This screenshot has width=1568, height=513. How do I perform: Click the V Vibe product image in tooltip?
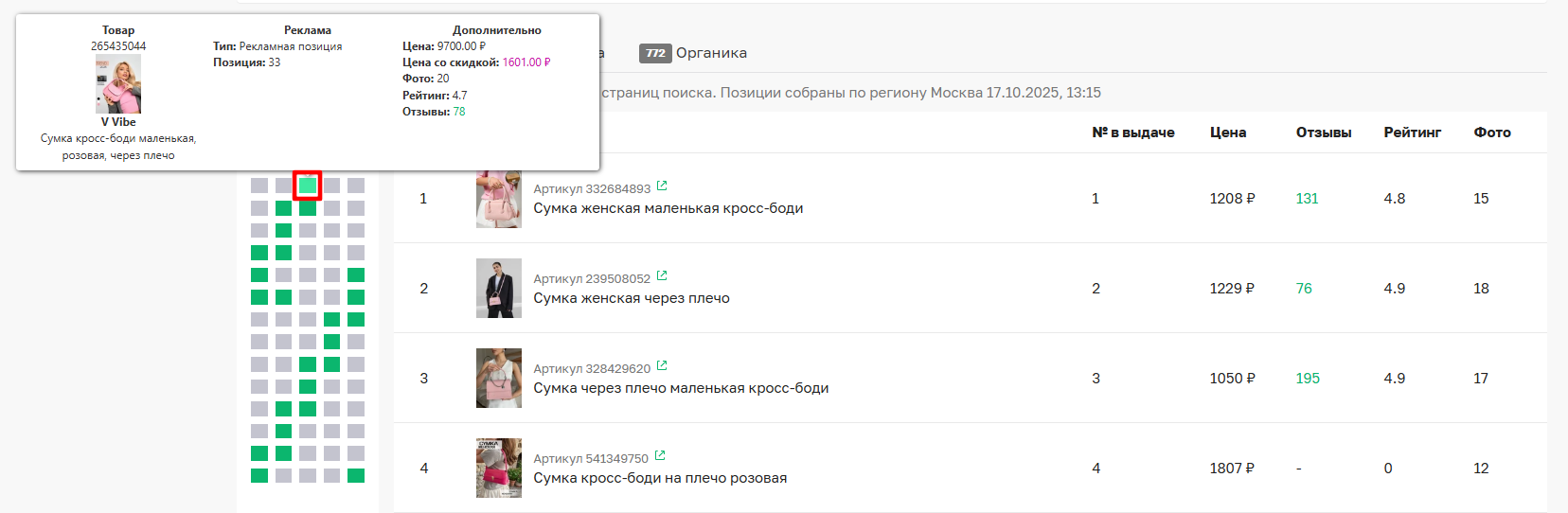118,83
